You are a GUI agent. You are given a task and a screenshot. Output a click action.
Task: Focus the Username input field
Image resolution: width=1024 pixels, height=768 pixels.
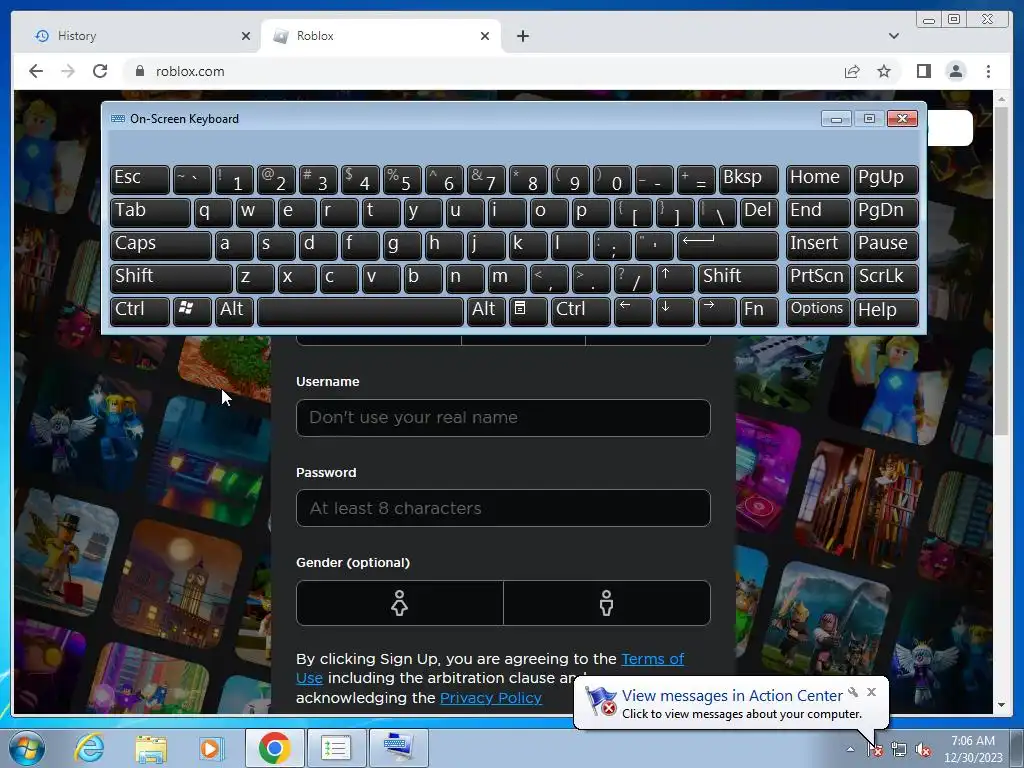503,418
